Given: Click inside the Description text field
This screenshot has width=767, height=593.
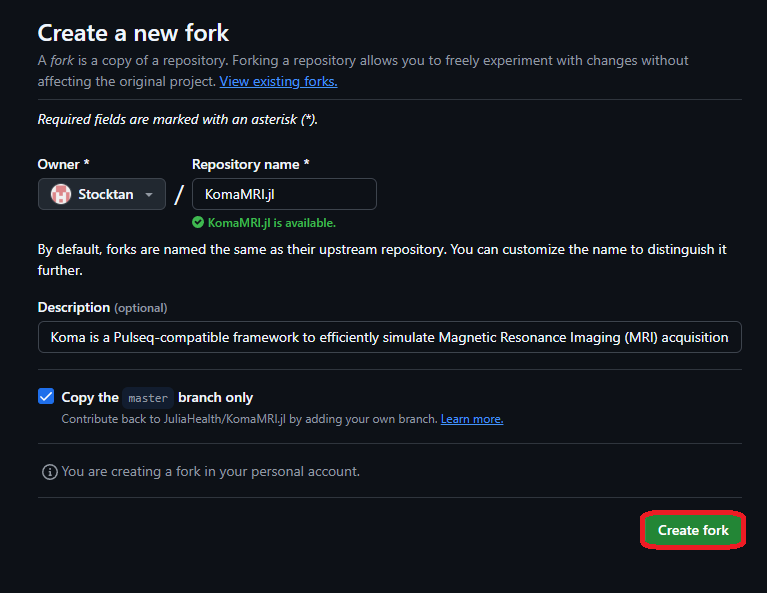Looking at the screenshot, I should click(x=390, y=337).
